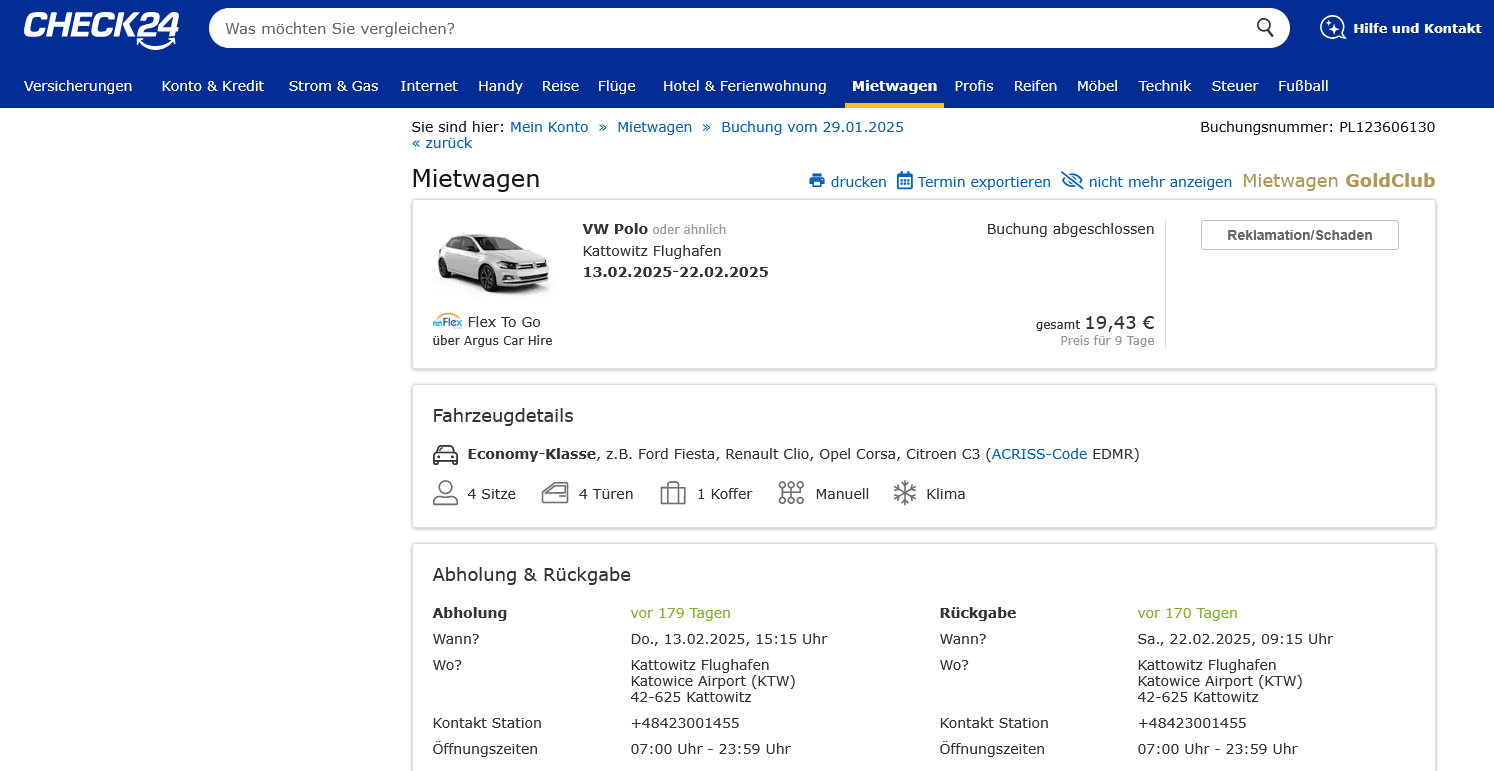Click the calendar icon for Termin exportieren

[904, 181]
